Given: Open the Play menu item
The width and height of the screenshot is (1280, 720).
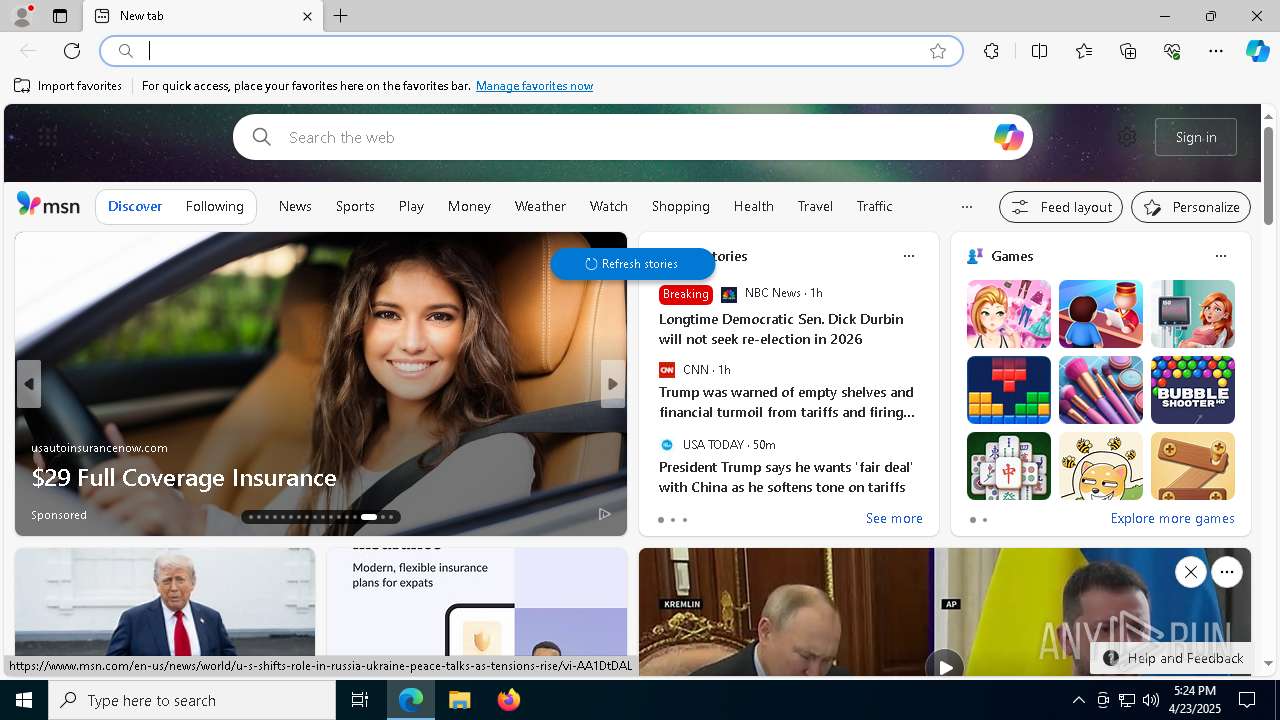Looking at the screenshot, I should [411, 206].
